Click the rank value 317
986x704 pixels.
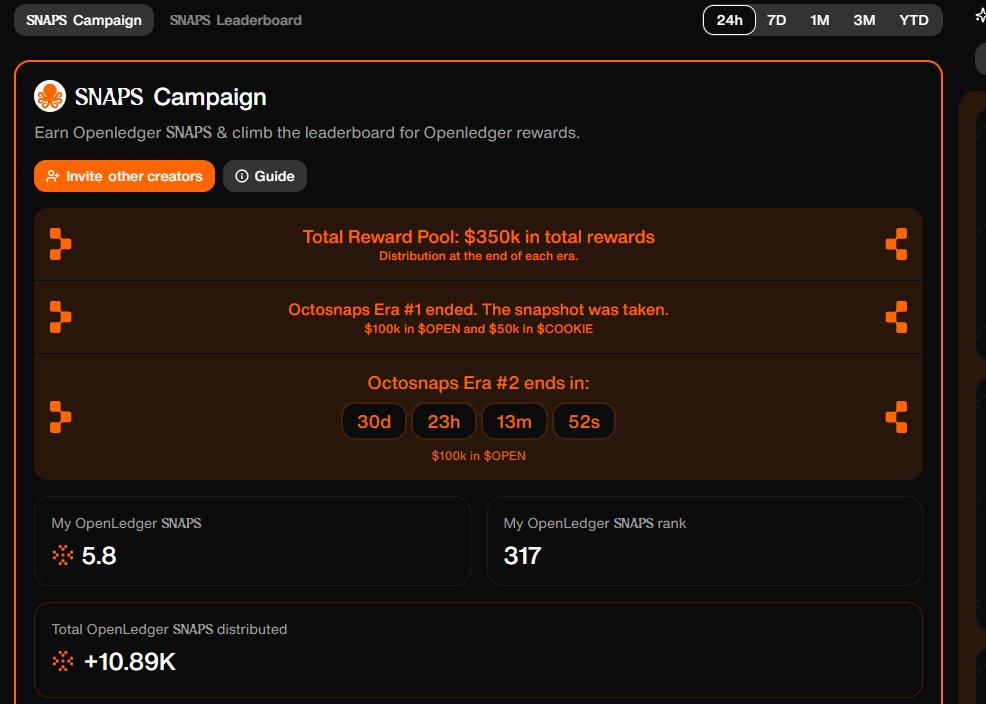(523, 556)
